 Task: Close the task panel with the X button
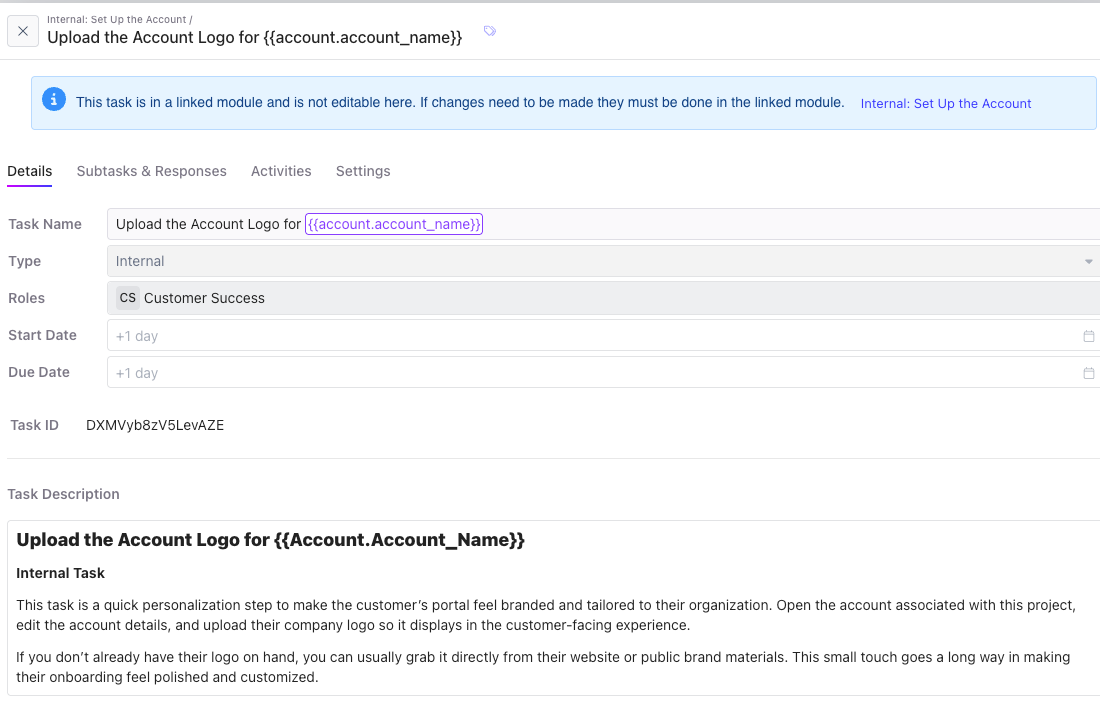[23, 31]
